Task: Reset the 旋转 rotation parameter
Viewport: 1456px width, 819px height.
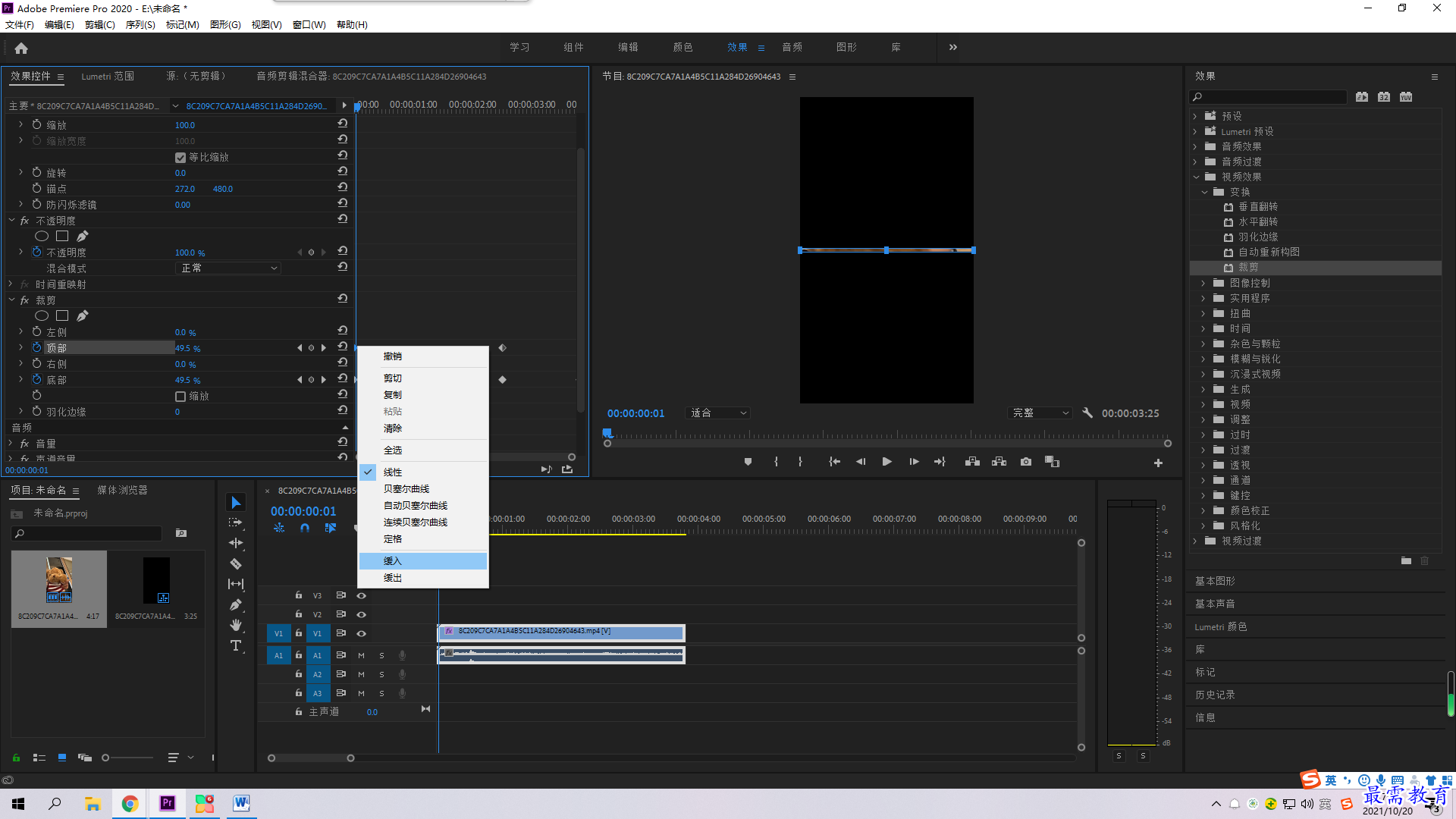Action: [343, 171]
